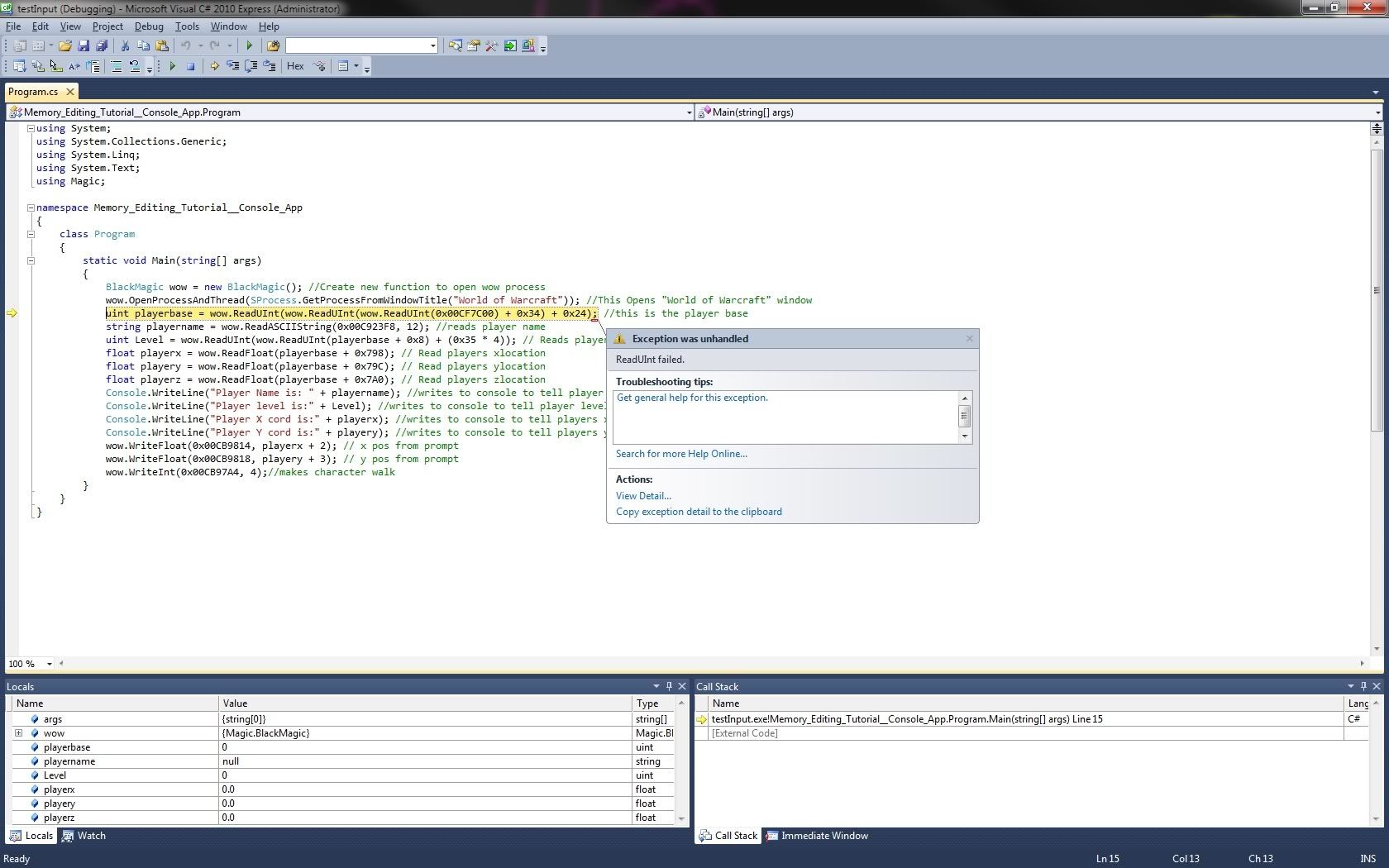Open the Find combo box dropdown

pos(432,45)
